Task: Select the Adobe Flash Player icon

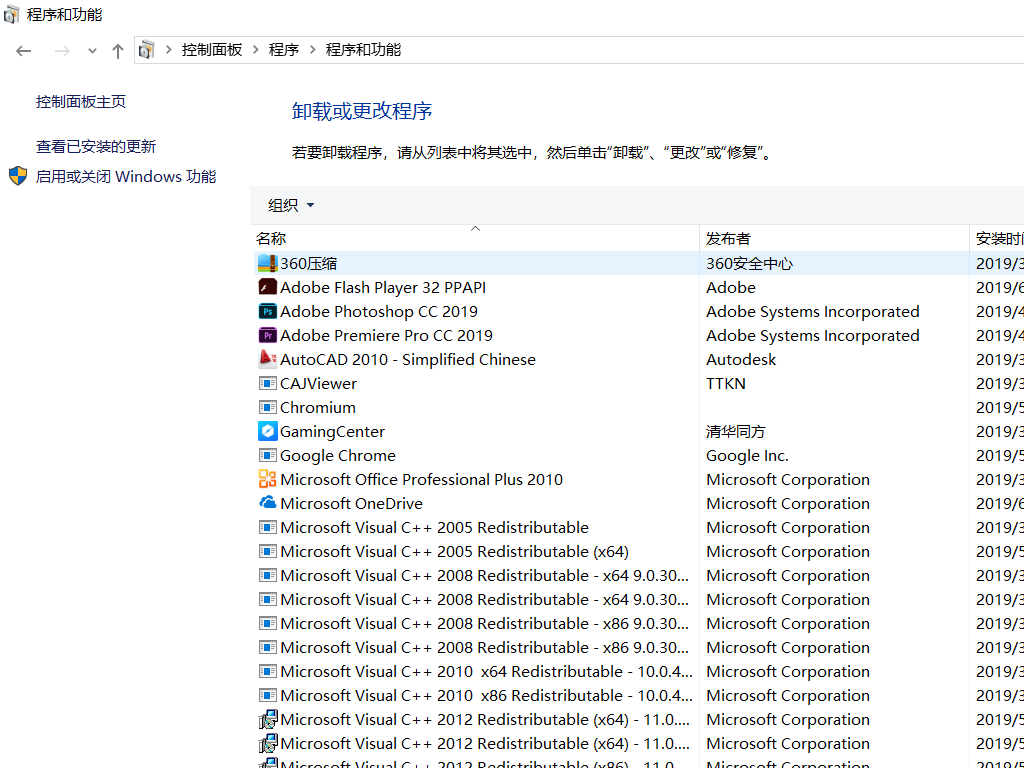Action: click(x=267, y=287)
